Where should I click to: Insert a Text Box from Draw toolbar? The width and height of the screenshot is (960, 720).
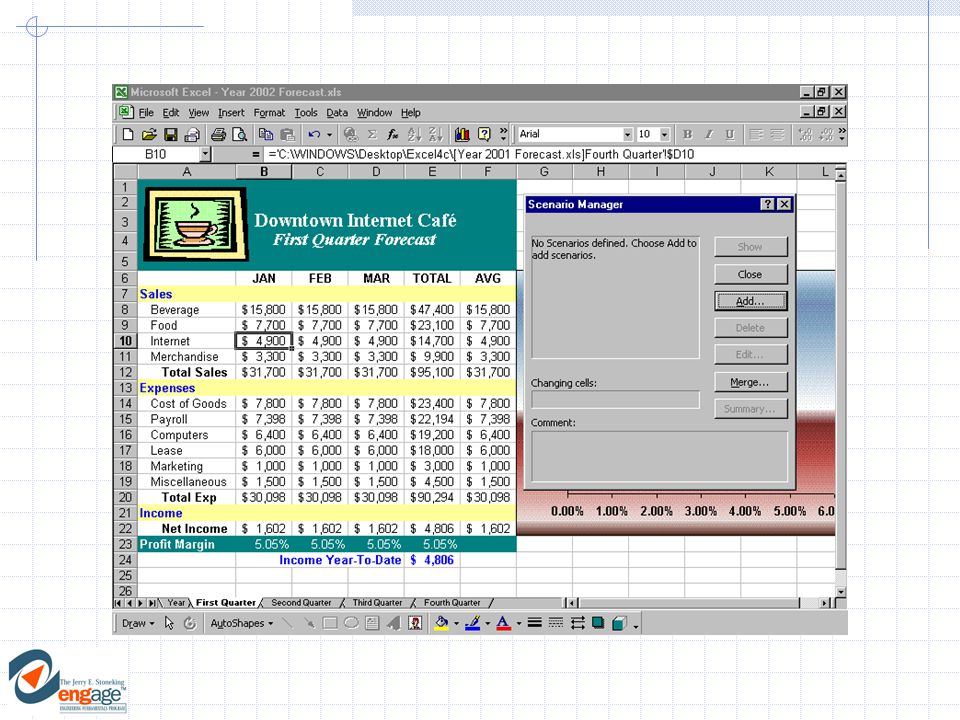click(372, 623)
